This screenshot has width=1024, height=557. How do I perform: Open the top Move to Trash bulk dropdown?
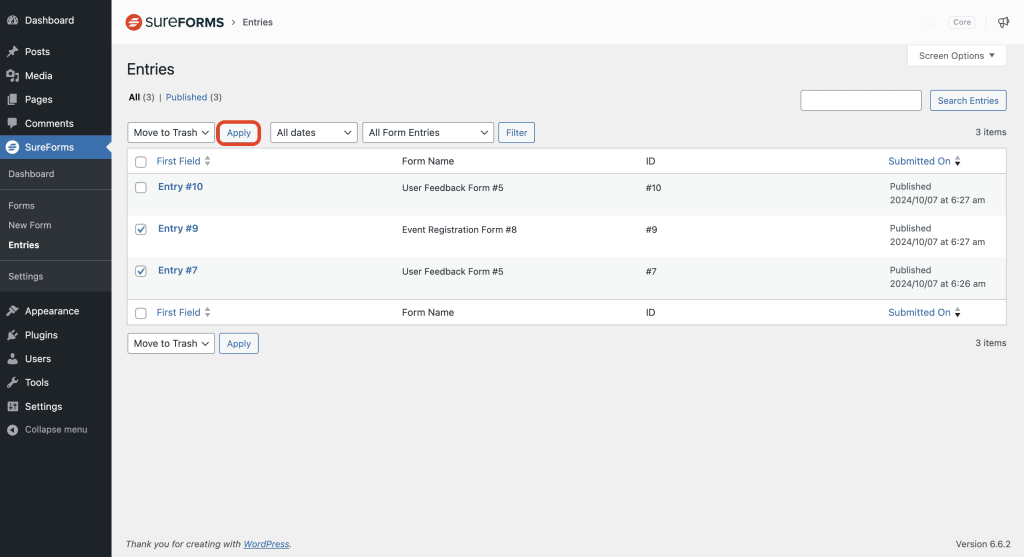coord(171,133)
